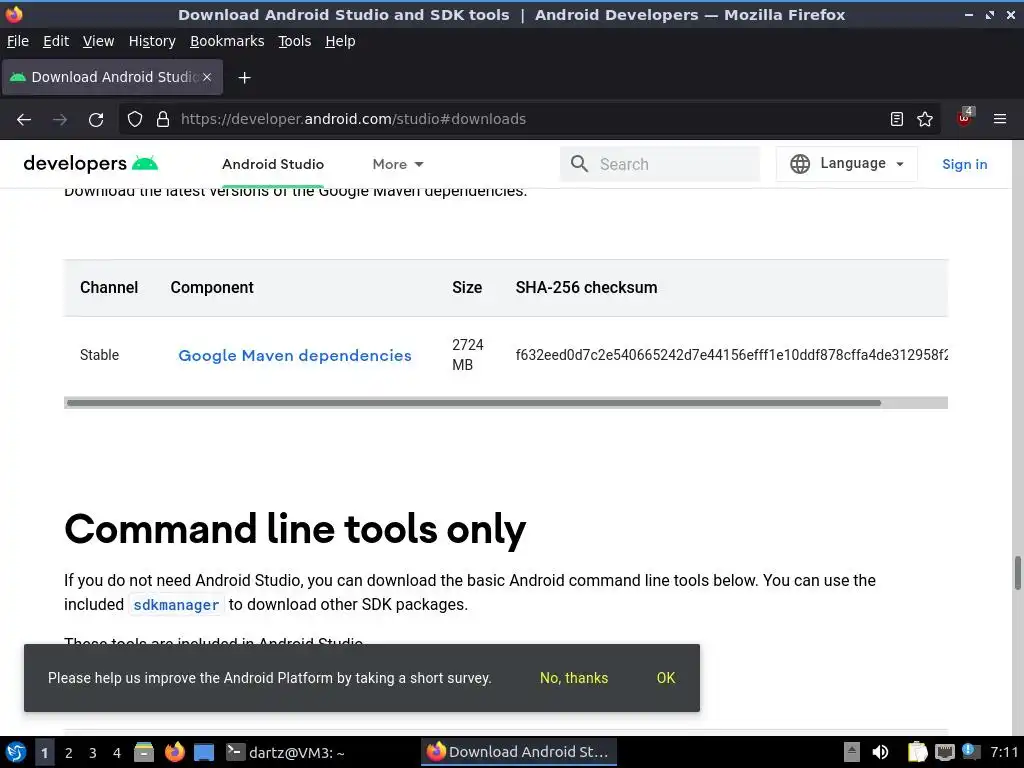Click the Command line tools only heading
Viewport: 1024px width, 768px height.
pyautogui.click(x=295, y=530)
